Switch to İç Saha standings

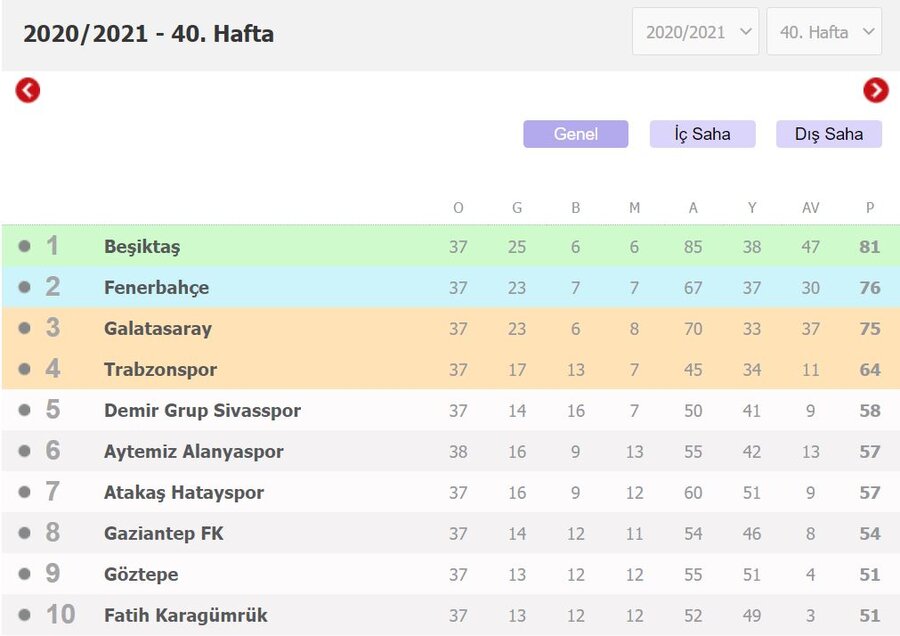703,134
